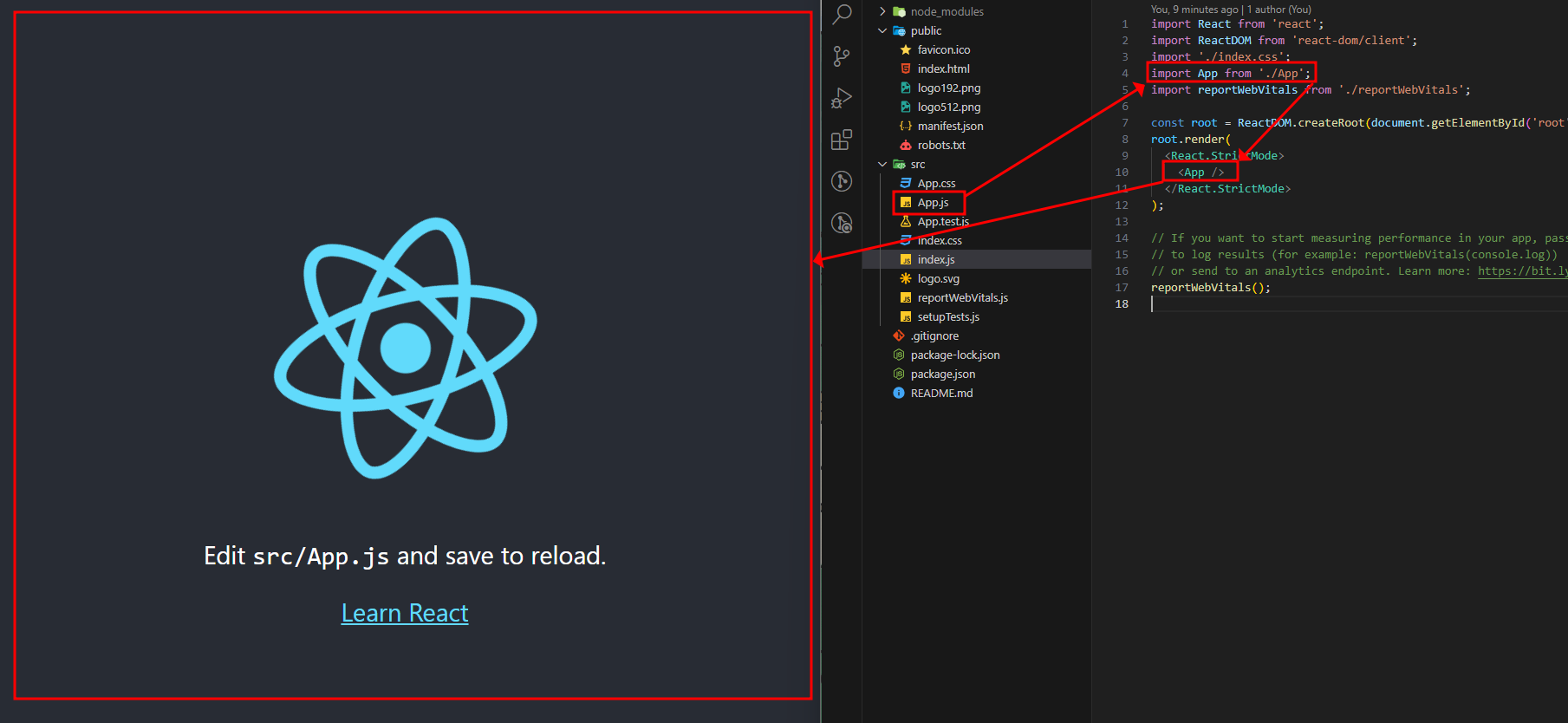The image size is (1568, 723).
Task: Click the star icon of logo.svg
Action: pyautogui.click(x=906, y=278)
